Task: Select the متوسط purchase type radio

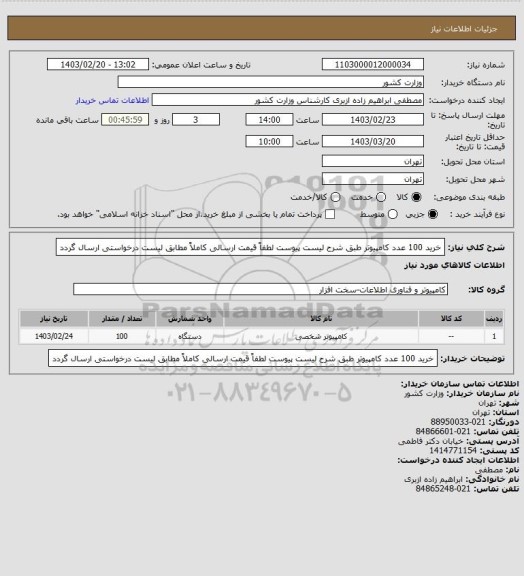Action: [393, 214]
